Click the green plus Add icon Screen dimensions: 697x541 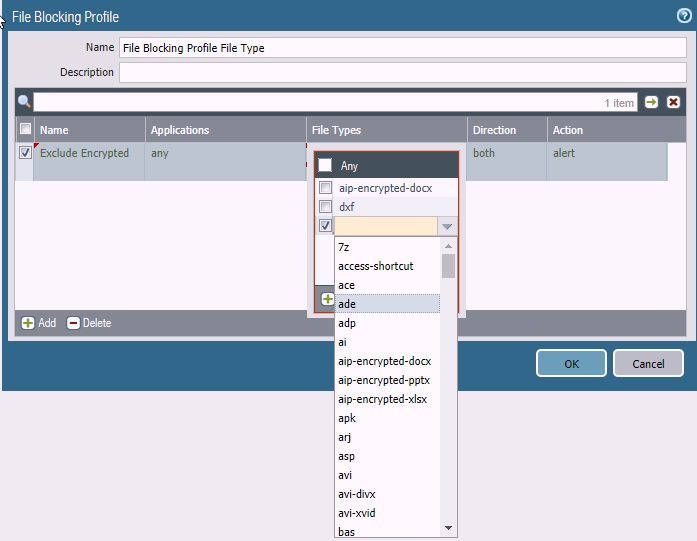pyautogui.click(x=29, y=323)
